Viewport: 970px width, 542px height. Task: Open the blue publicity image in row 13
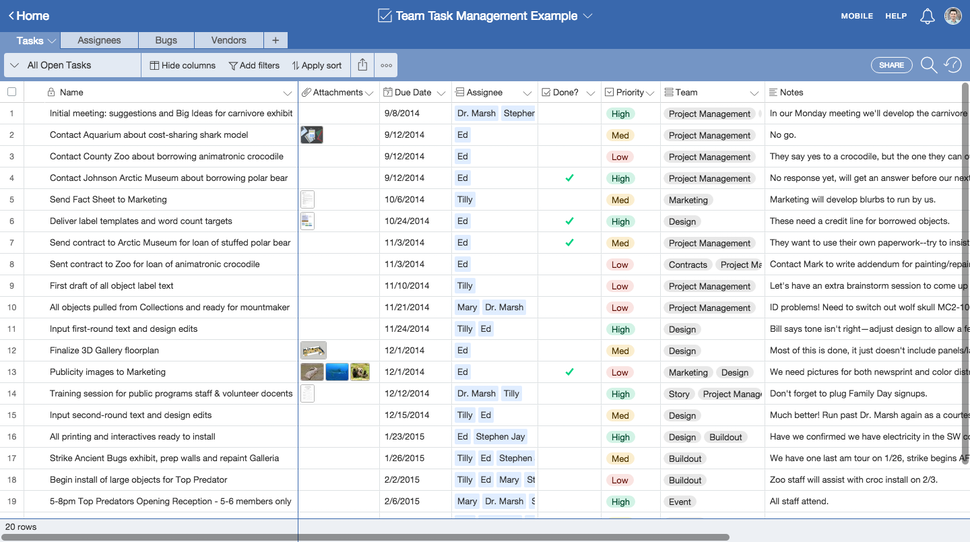point(337,372)
